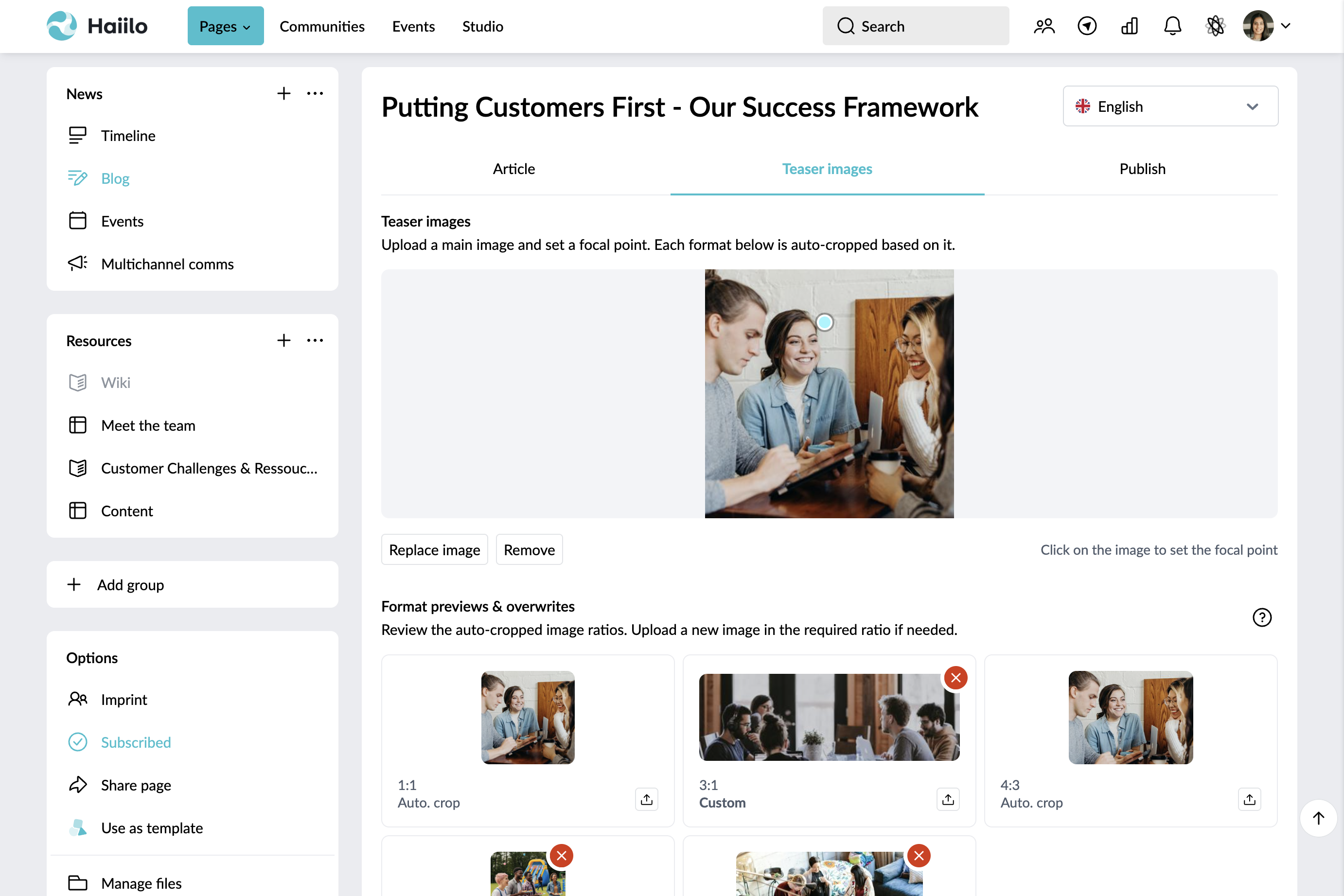1344x896 pixels.
Task: Open Wiki in Resources group
Action: pyautogui.click(x=115, y=382)
